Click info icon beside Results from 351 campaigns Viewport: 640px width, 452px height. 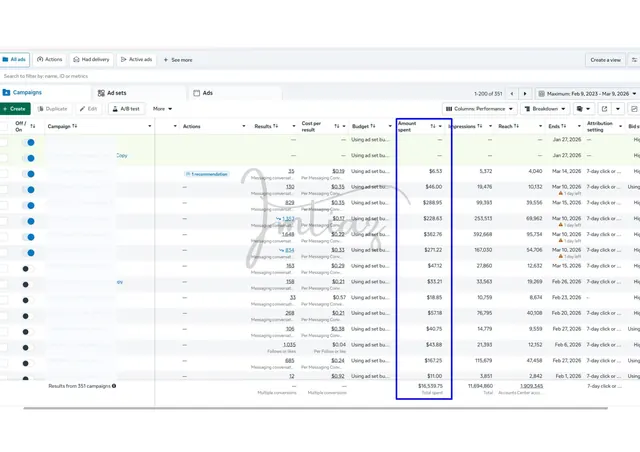click(x=114, y=386)
